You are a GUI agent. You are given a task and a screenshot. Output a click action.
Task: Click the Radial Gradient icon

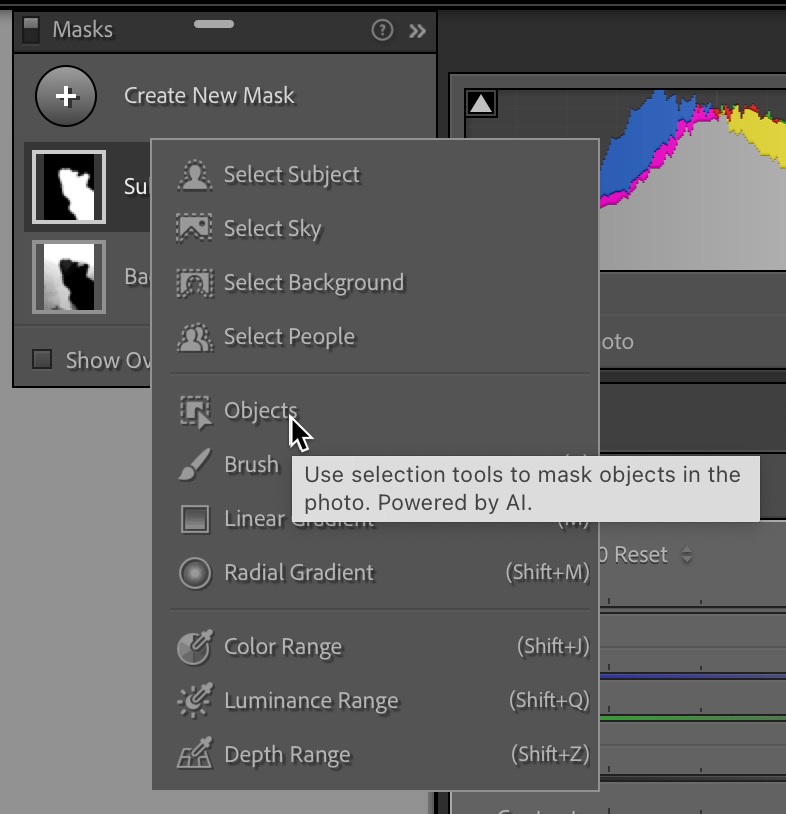coord(195,573)
